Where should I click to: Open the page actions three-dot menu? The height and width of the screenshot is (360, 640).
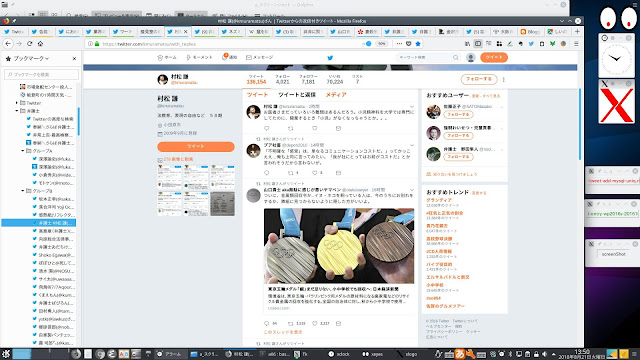[x=399, y=44]
